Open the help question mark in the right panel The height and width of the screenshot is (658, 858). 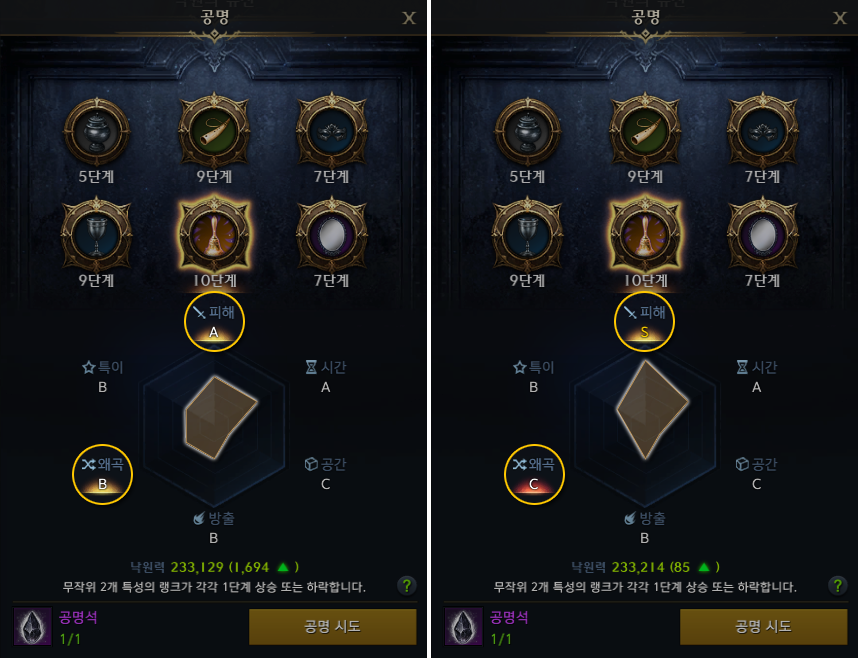click(x=838, y=586)
